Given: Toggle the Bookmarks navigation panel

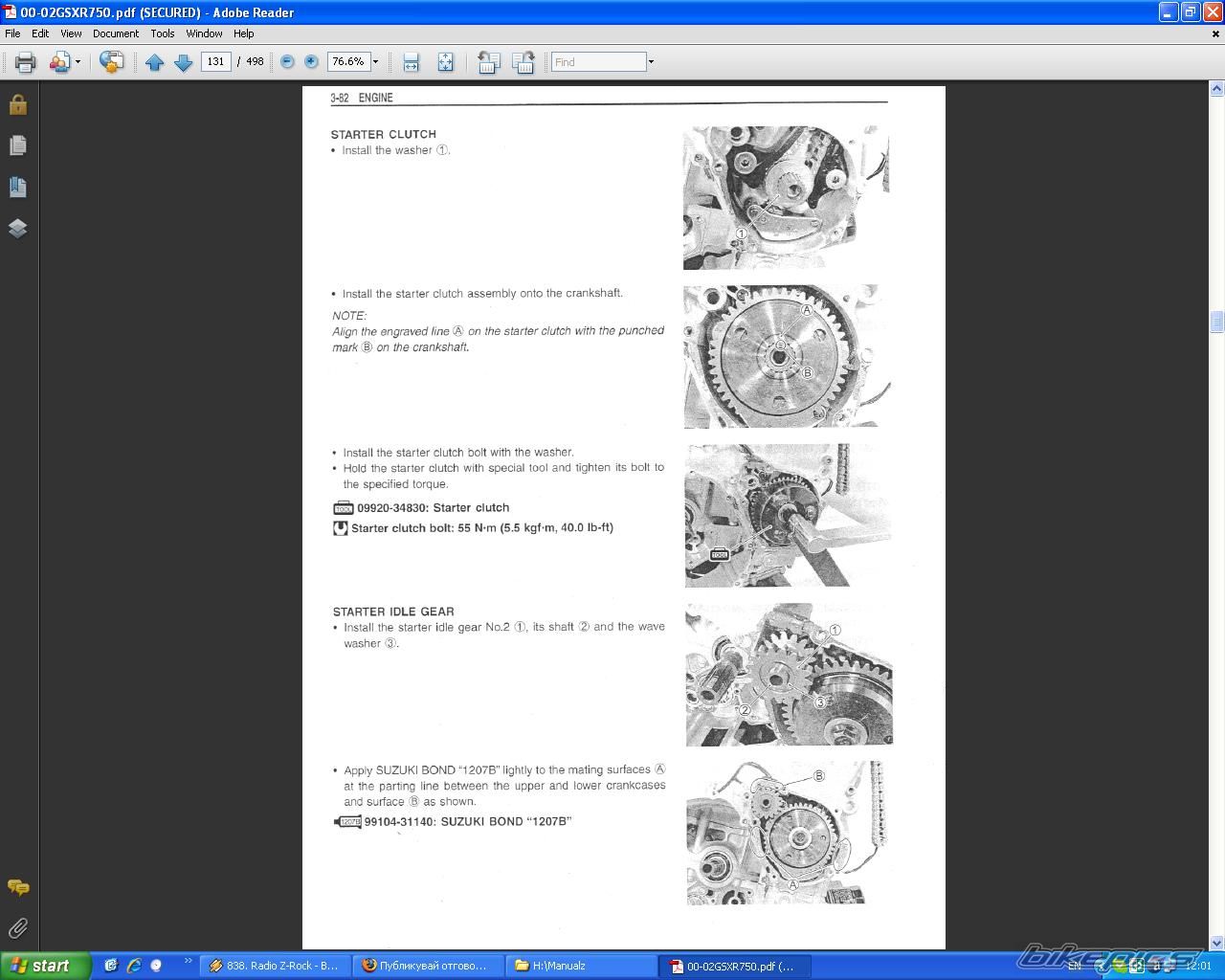Looking at the screenshot, I should point(17,187).
